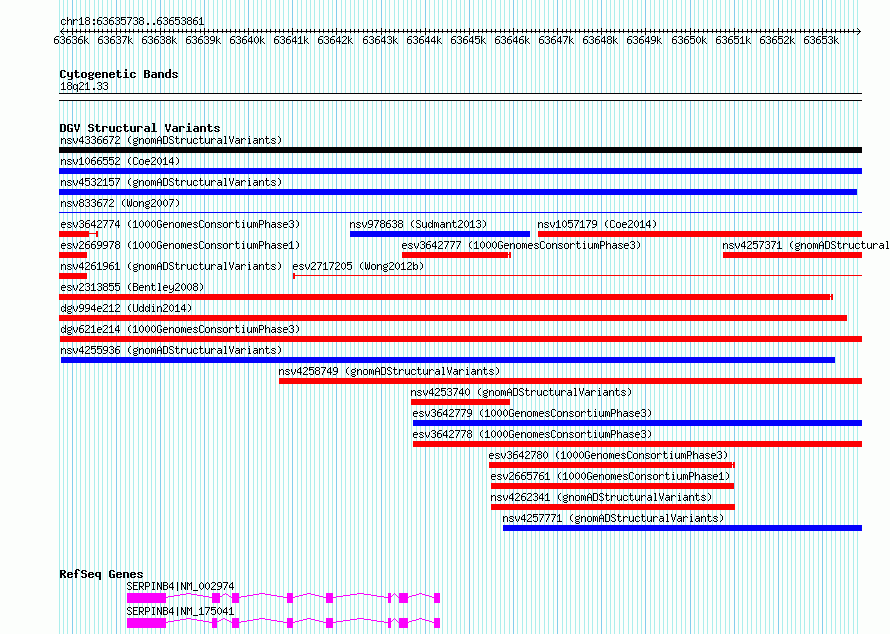Click the esv3642777 red variant bar
Viewport: 890px width, 634px height.
pos(456,255)
